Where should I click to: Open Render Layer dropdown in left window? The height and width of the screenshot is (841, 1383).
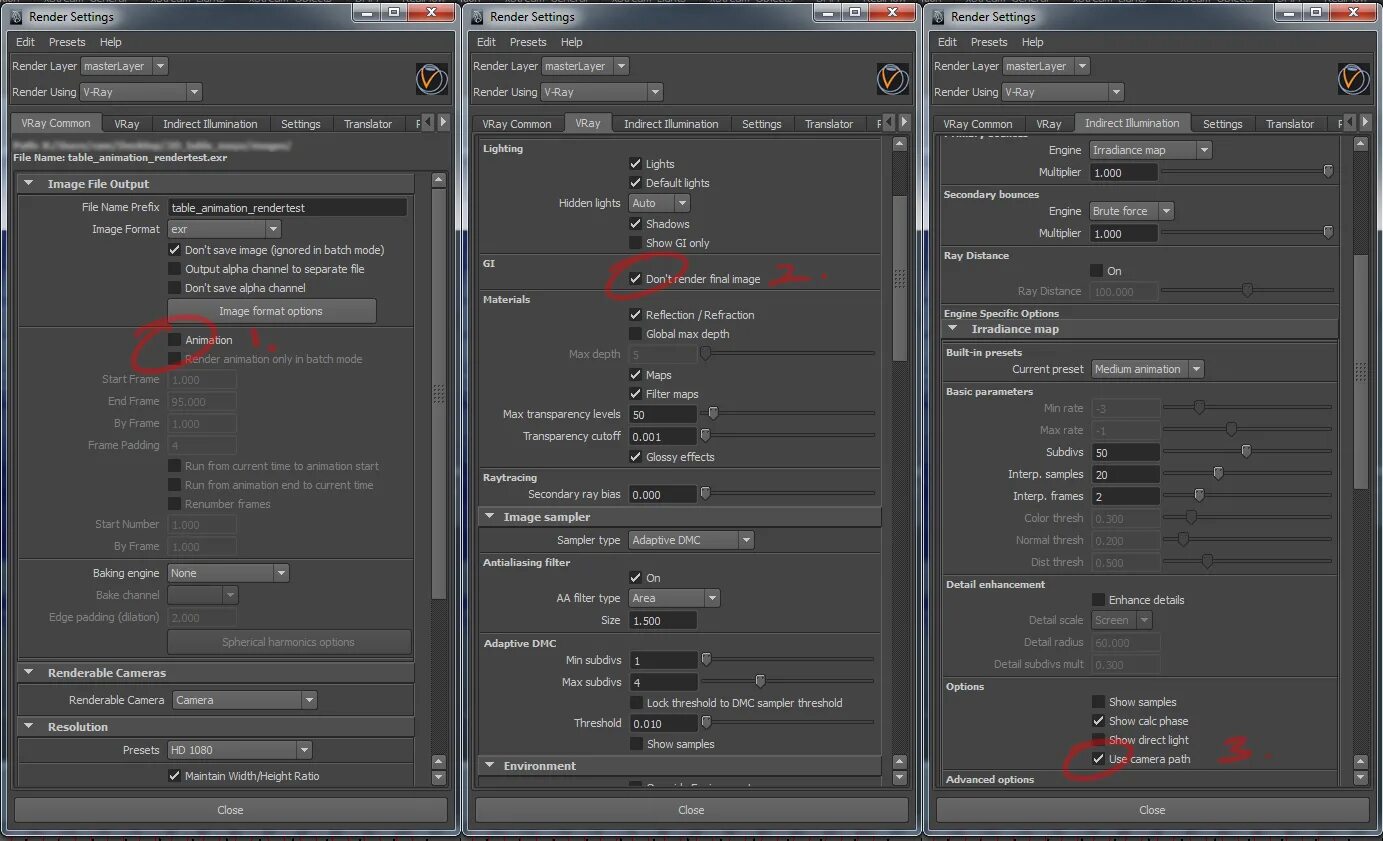(x=124, y=66)
